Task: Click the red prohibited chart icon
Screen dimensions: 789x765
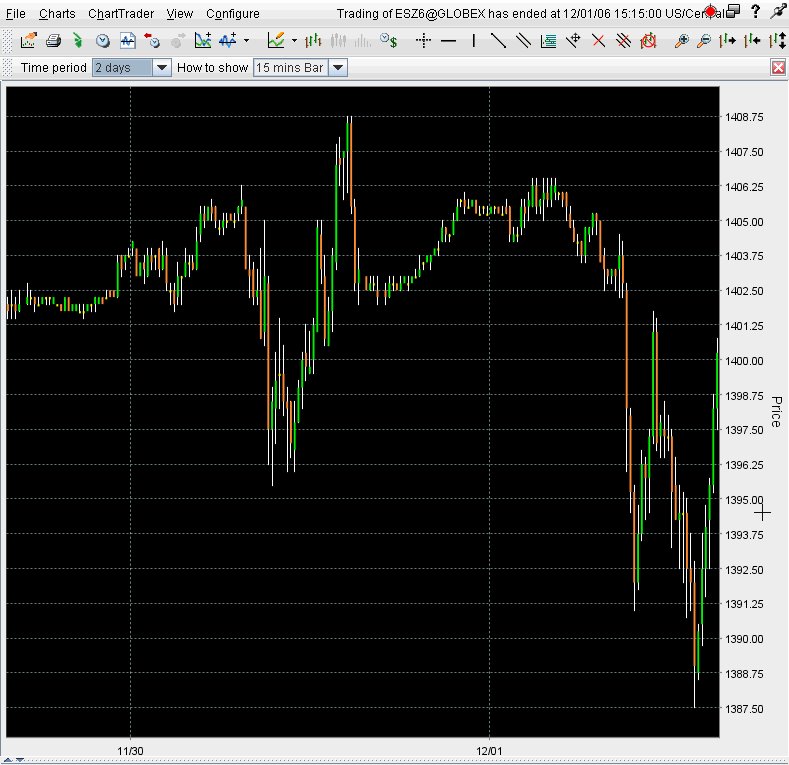Action: [x=648, y=40]
